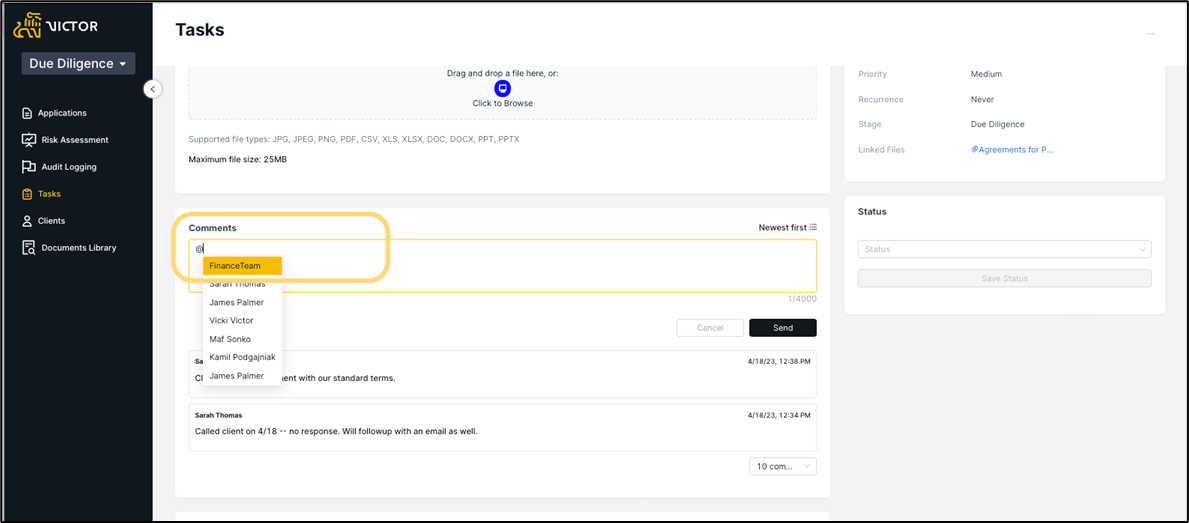The height and width of the screenshot is (523, 1189).
Task: Open the more options ellipsis menu
Action: 1150,33
